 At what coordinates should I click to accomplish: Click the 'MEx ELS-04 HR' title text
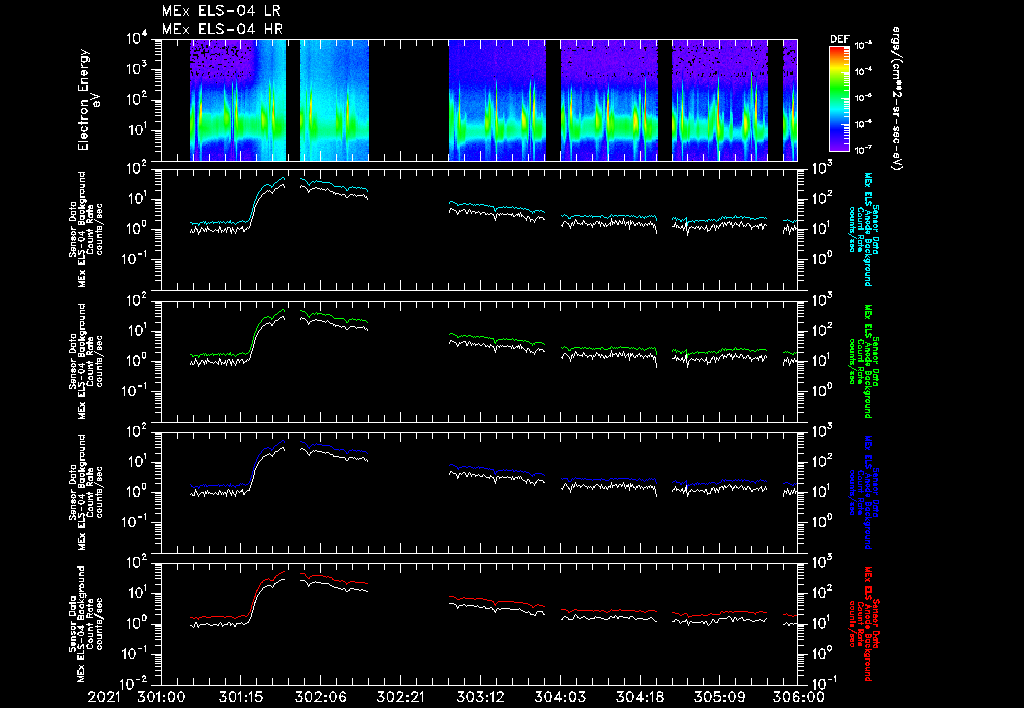222,29
